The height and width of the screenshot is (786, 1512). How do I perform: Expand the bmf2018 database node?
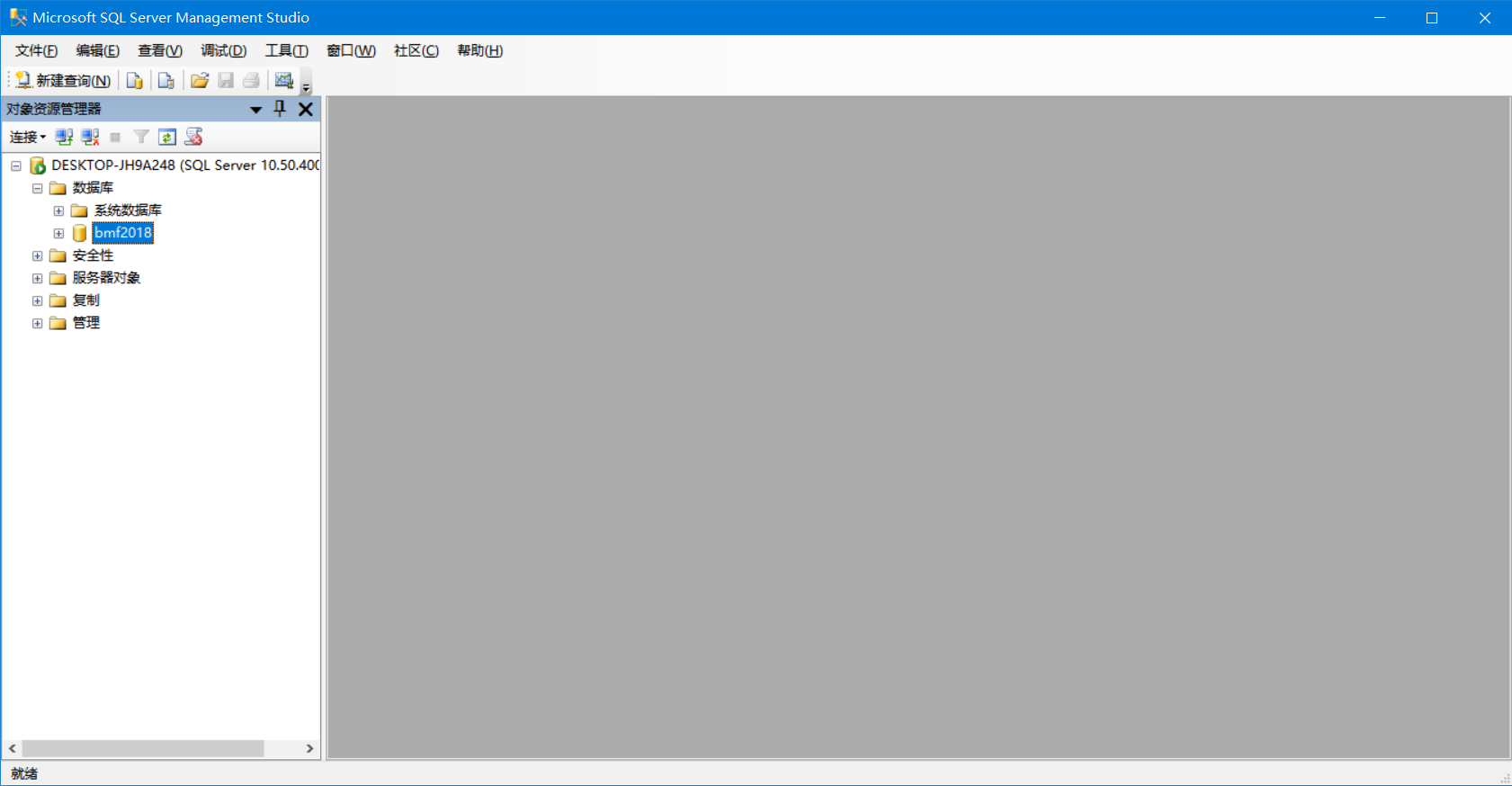point(58,234)
